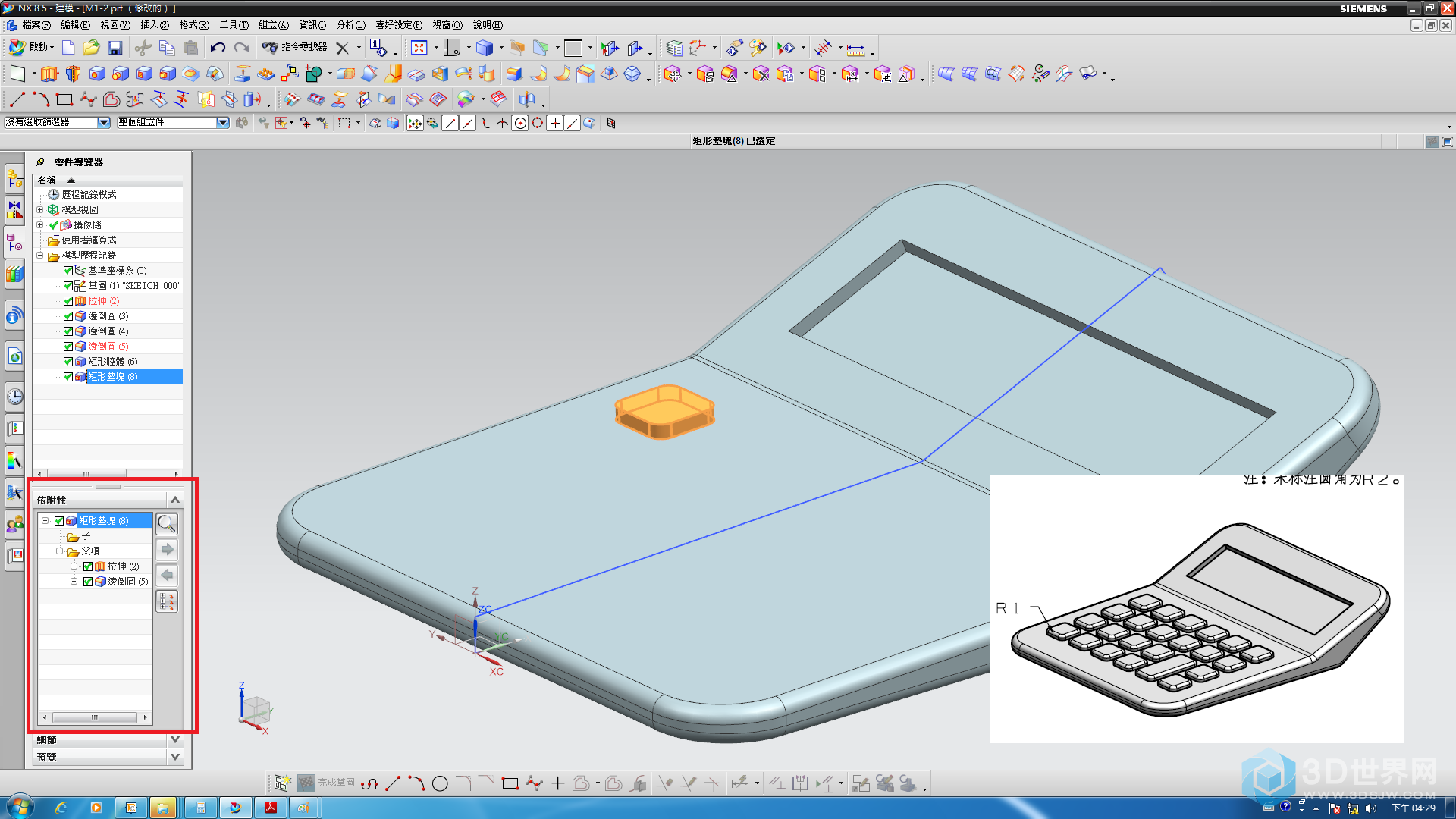
Task: Open Layer Settings stacked sheets icon
Action: [x=674, y=48]
